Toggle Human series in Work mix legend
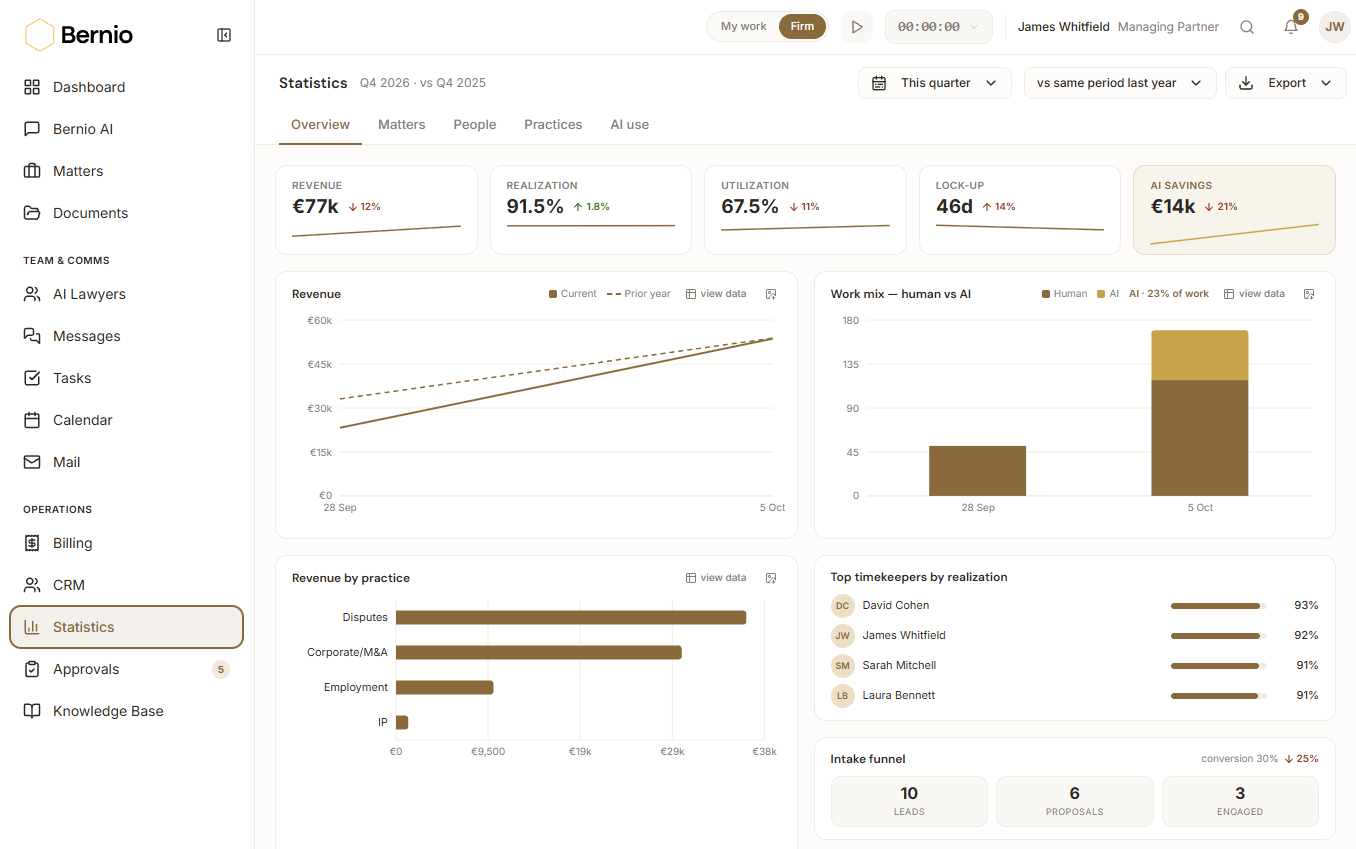Image resolution: width=1356 pixels, height=849 pixels. [x=1065, y=294]
